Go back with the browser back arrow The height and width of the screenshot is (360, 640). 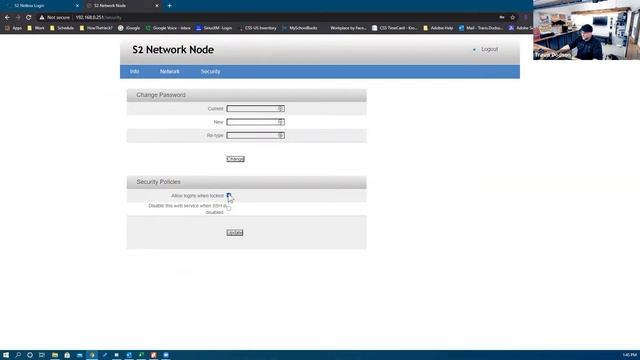tap(7, 18)
